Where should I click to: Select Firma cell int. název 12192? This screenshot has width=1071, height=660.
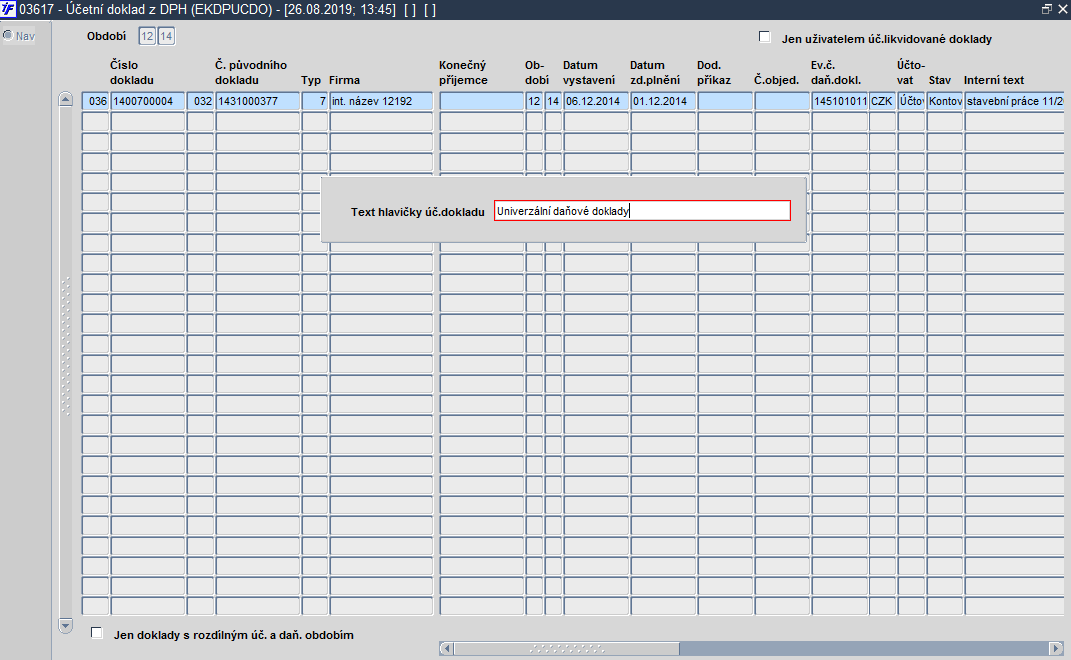[x=381, y=101]
